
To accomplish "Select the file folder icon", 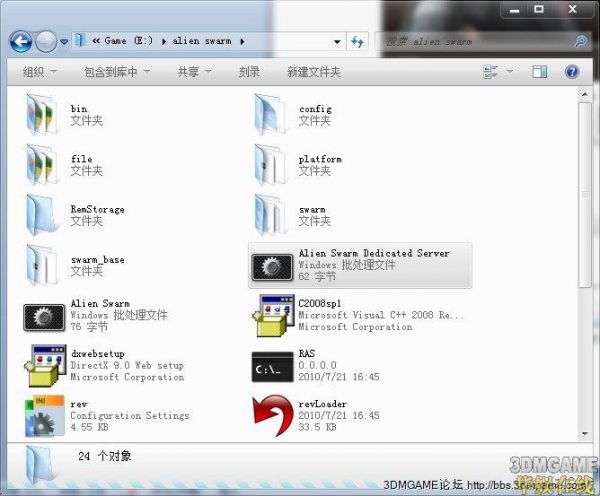I will pos(42,165).
